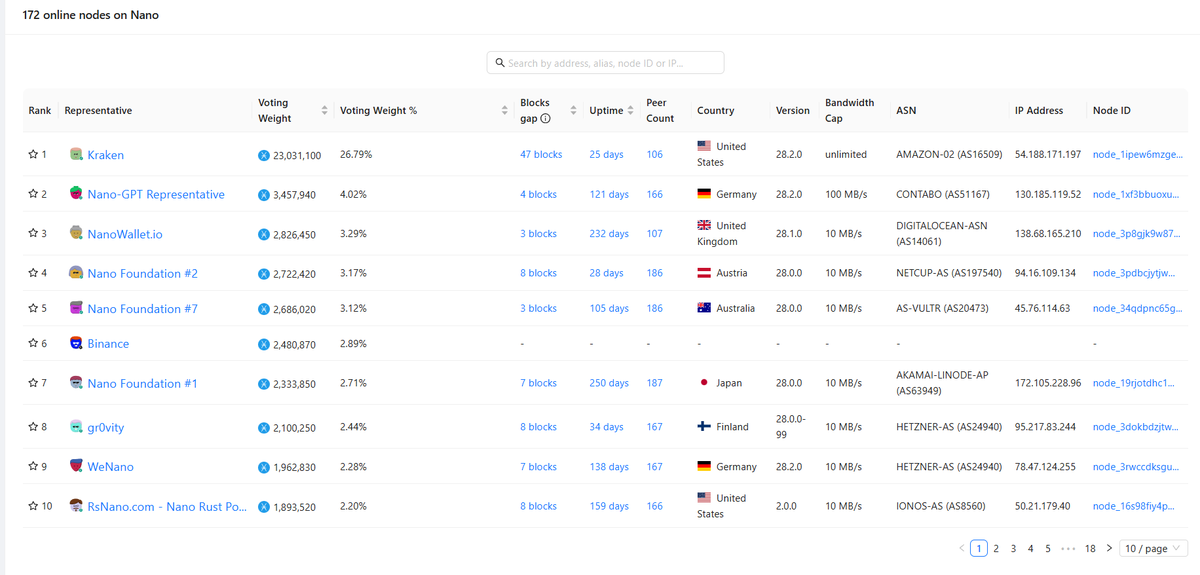Select IP address 45.76.114.63

1043,308
